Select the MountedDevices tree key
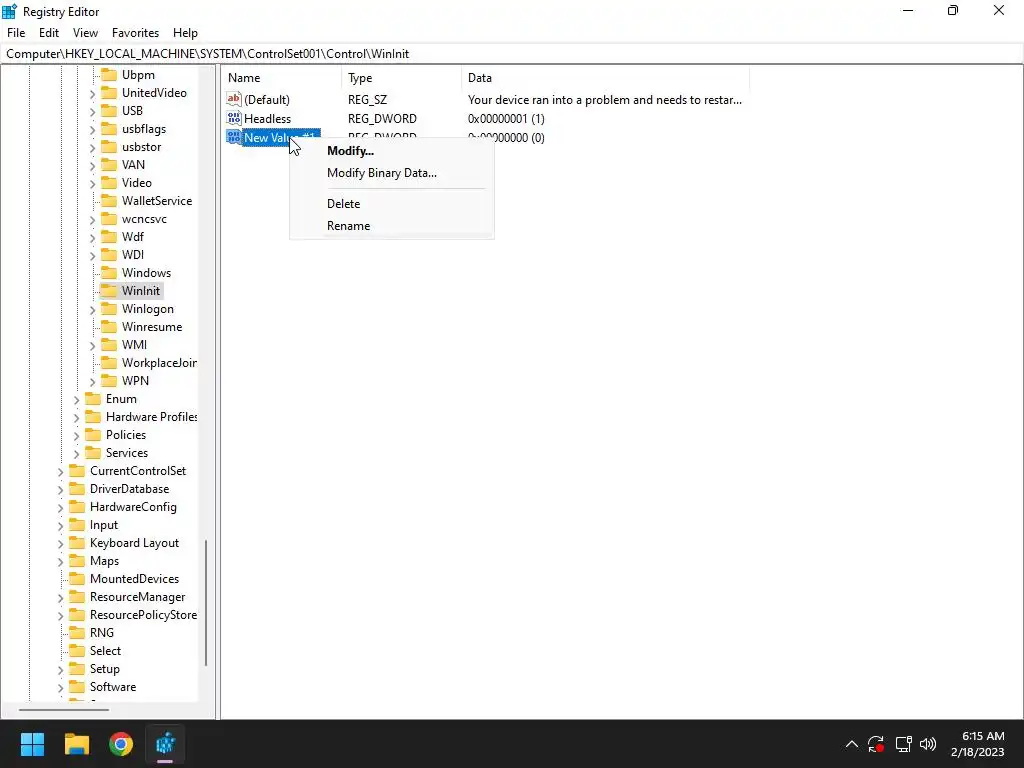The image size is (1024, 768). (134, 579)
